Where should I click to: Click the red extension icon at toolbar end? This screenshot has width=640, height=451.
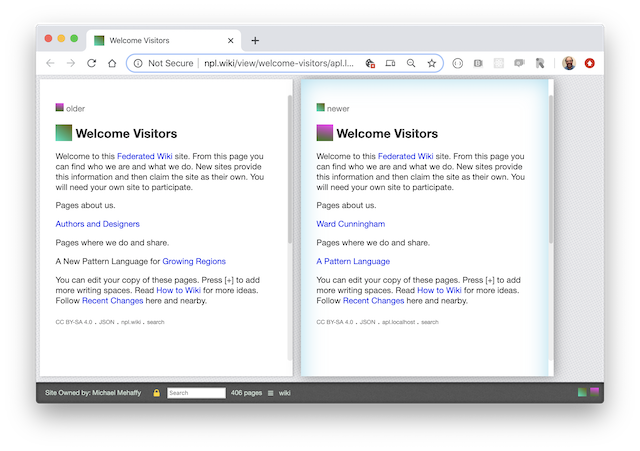coord(589,63)
